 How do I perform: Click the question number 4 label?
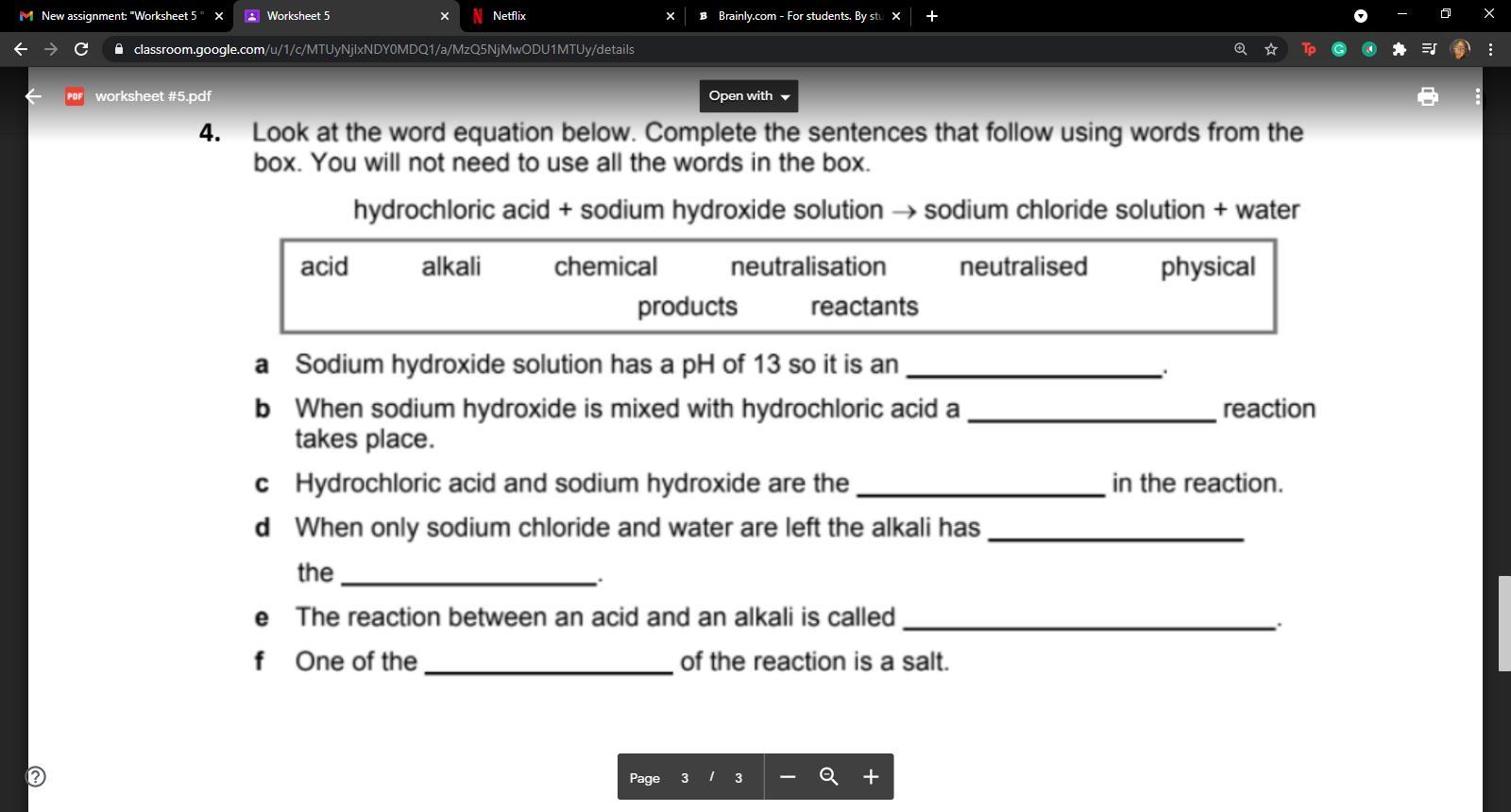(210, 133)
